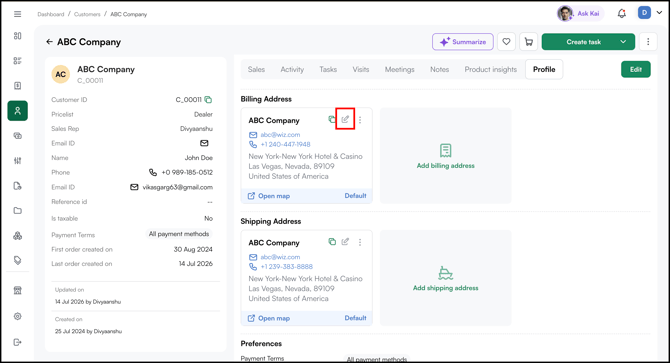This screenshot has height=363, width=670.
Task: Copy the Customer ID C_00011
Action: pyautogui.click(x=208, y=100)
